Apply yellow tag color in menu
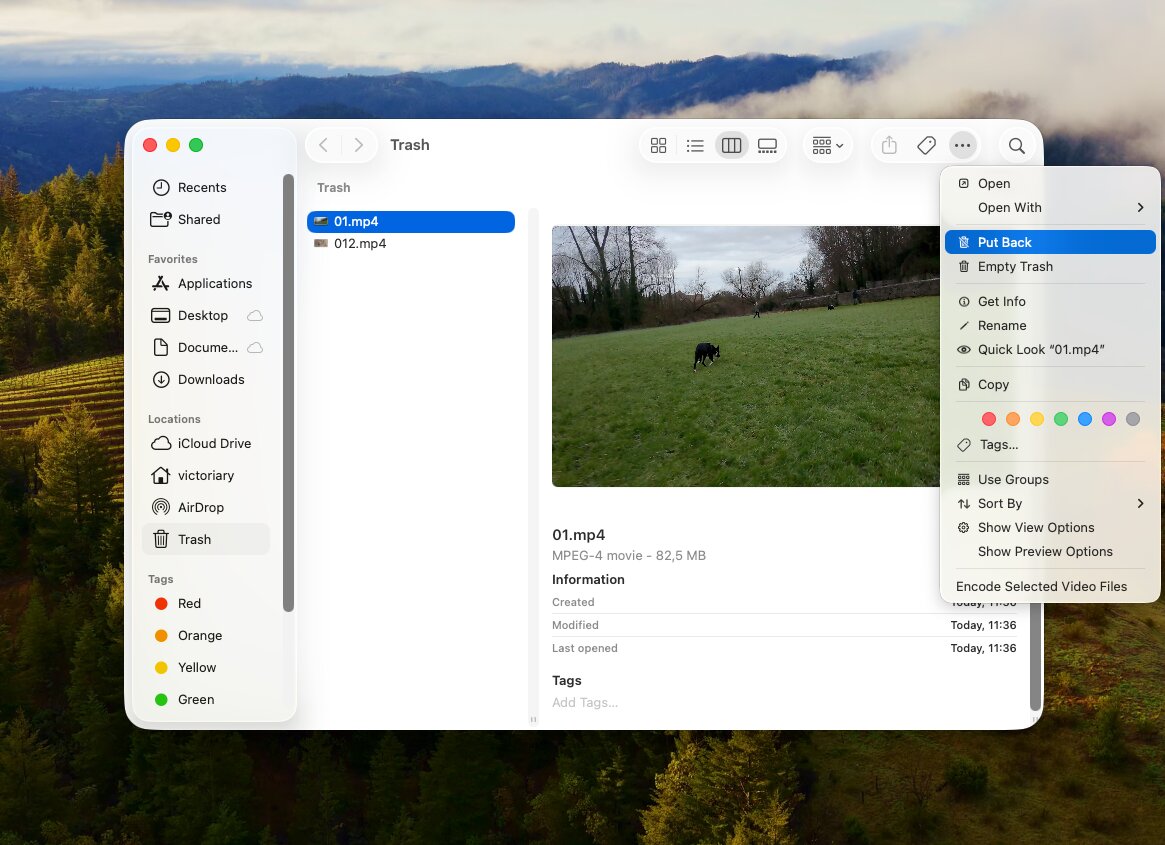This screenshot has width=1165, height=845. 1036,419
